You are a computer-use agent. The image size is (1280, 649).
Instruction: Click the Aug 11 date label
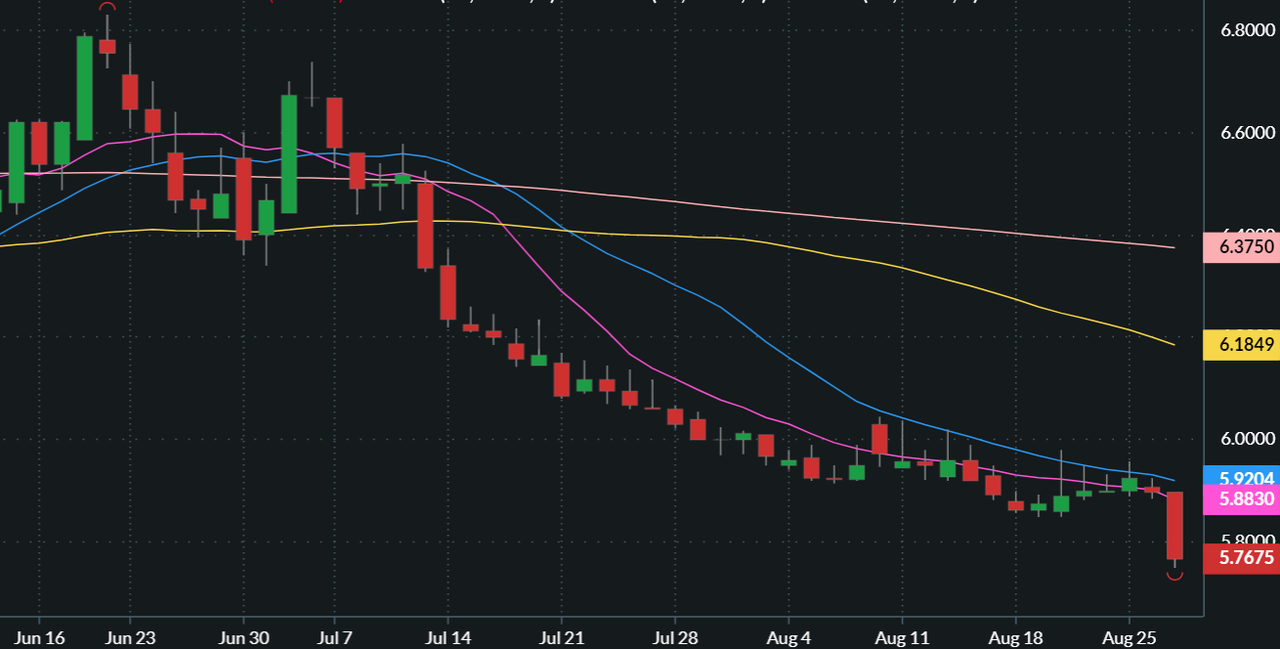pos(901,636)
